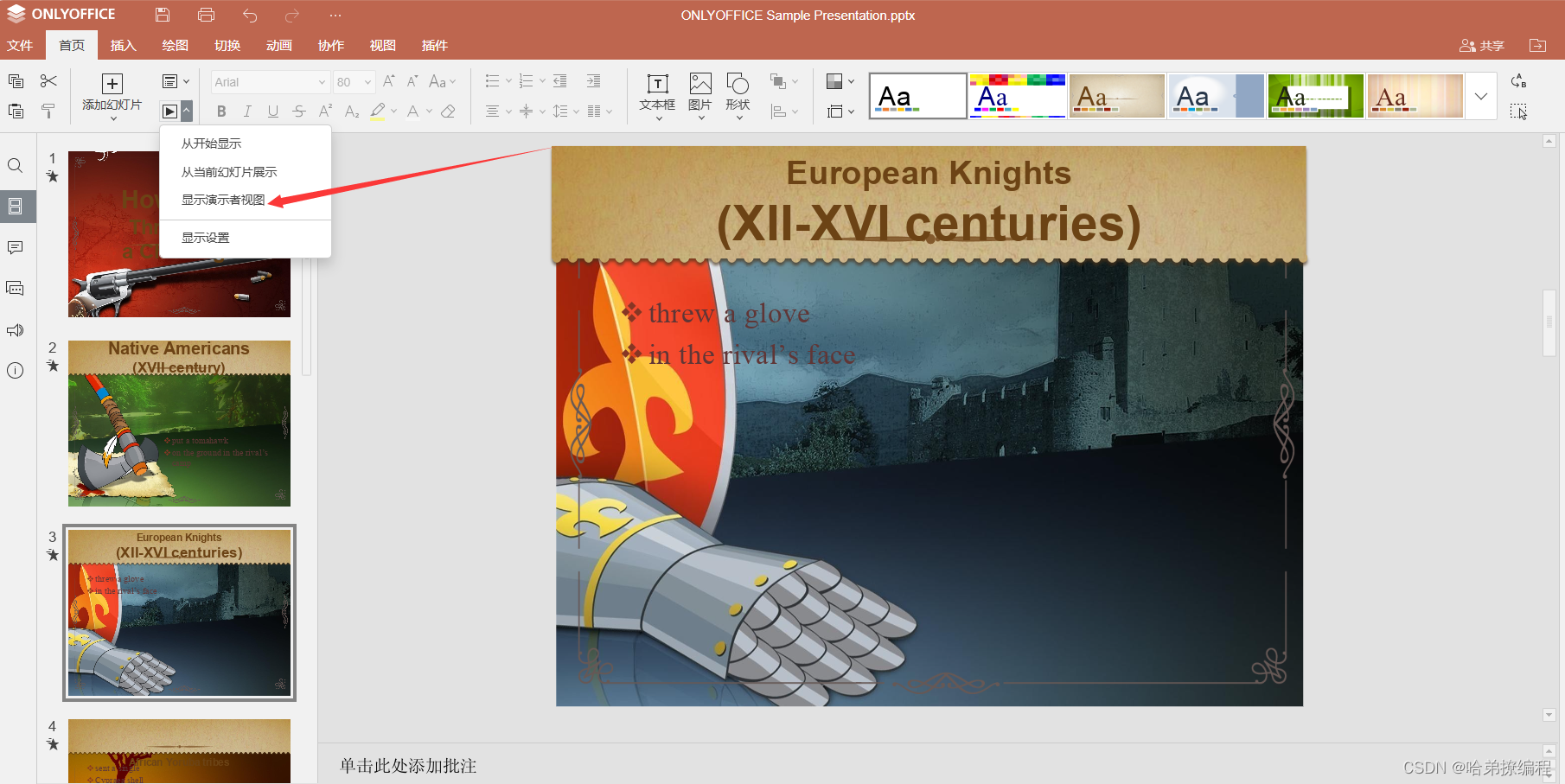Open the font name Arial dropdown
The image size is (1565, 784).
(x=323, y=82)
